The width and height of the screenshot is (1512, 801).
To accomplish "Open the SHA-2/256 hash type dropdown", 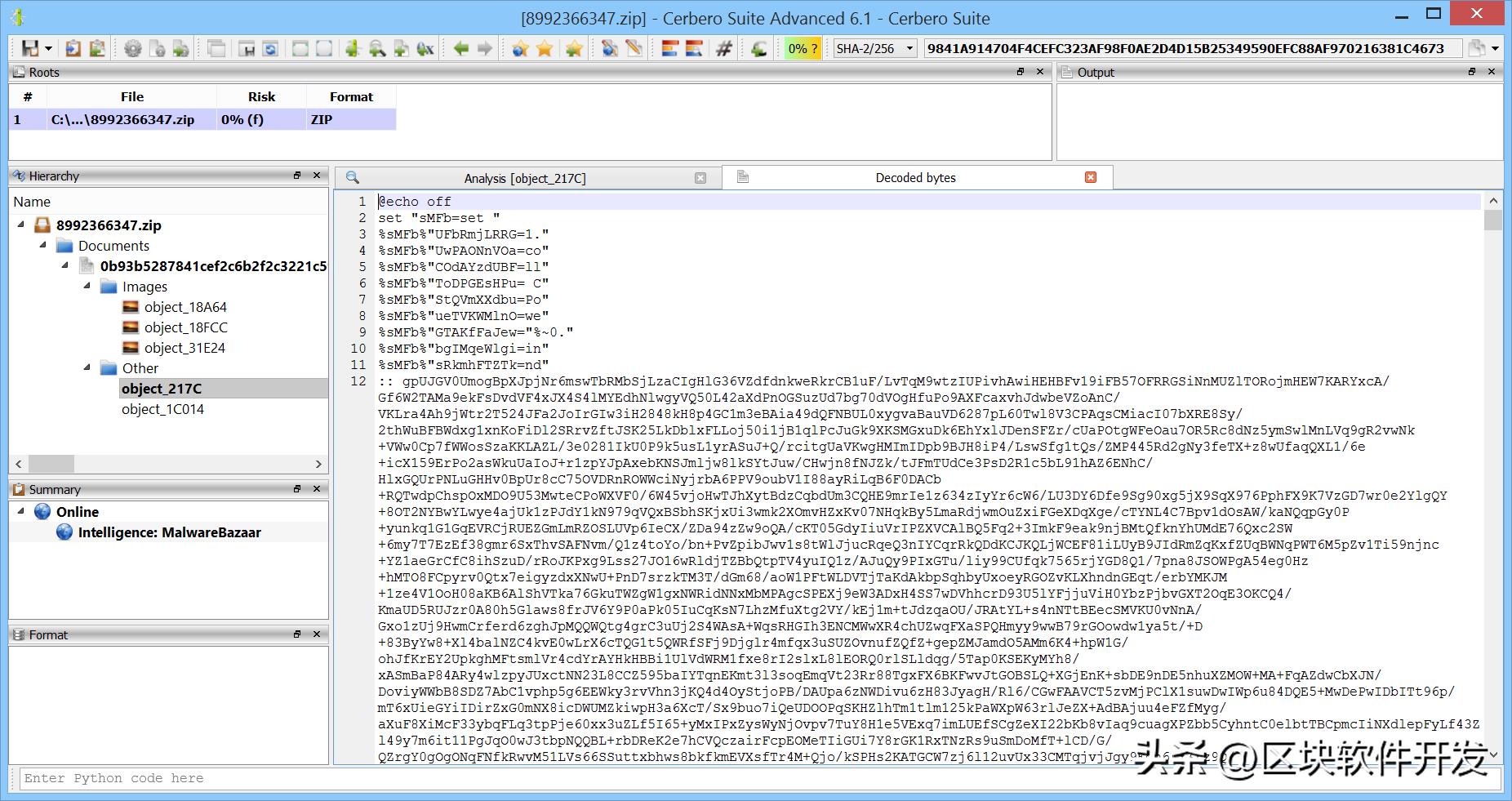I will pyautogui.click(x=909, y=48).
